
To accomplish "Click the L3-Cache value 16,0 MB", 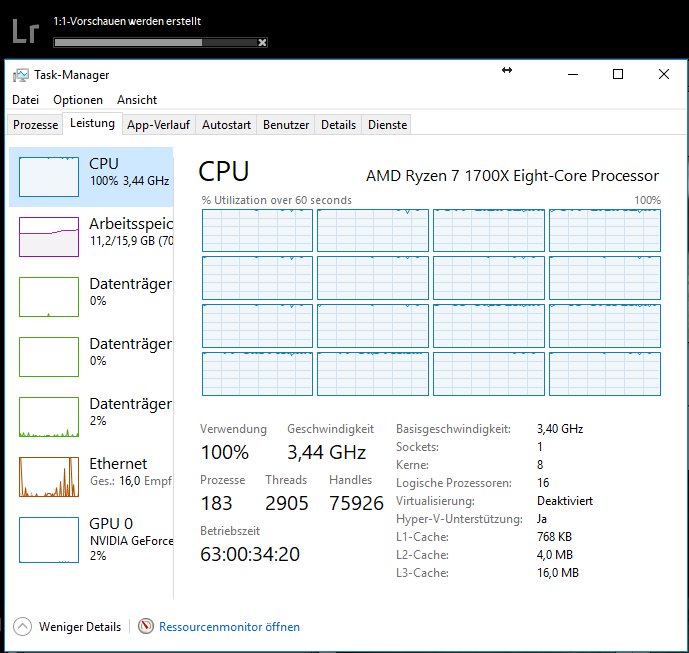I will pyautogui.click(x=558, y=573).
